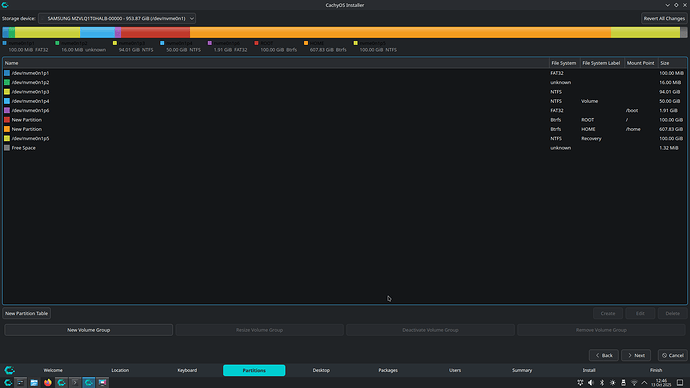Click the purple nvme0n1p6 segment in partition bar
The width and height of the screenshot is (690, 388).
point(118,32)
